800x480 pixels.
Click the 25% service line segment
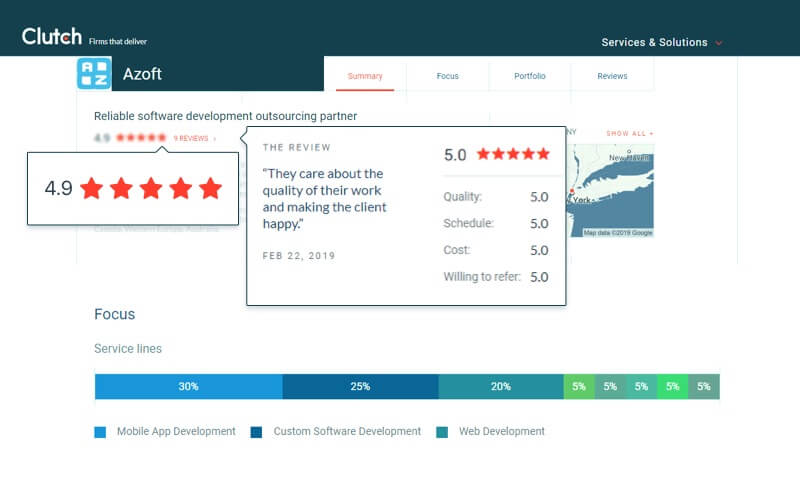[360, 387]
